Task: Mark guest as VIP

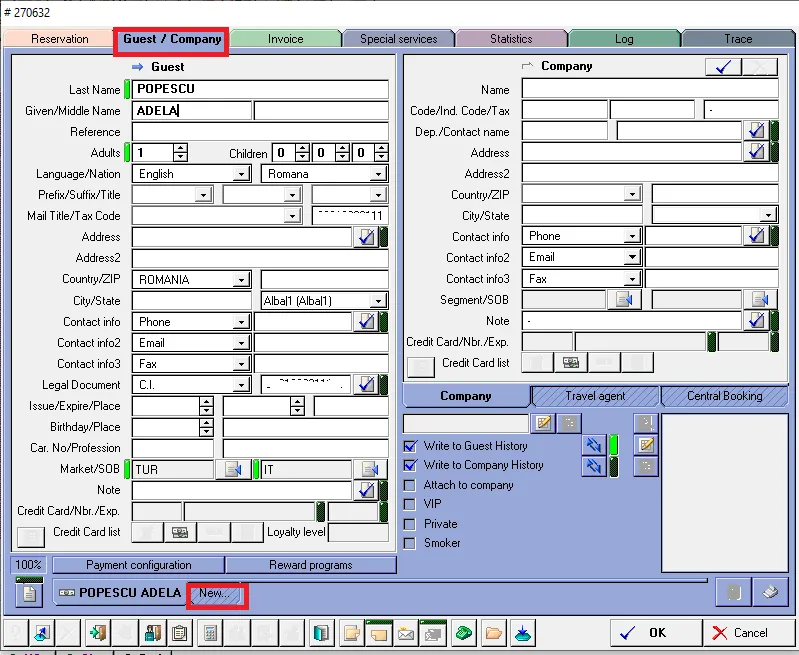Action: tap(410, 505)
